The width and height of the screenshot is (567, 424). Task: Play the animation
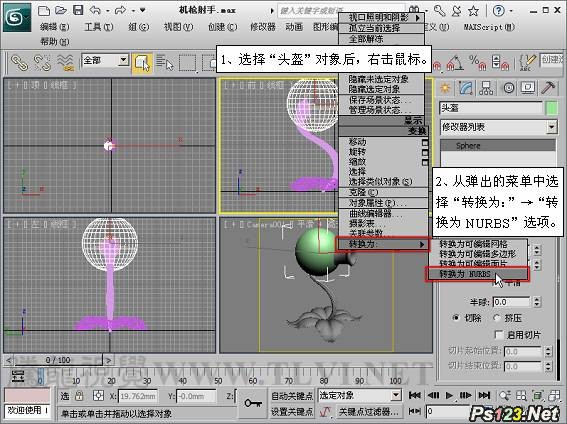(449, 395)
